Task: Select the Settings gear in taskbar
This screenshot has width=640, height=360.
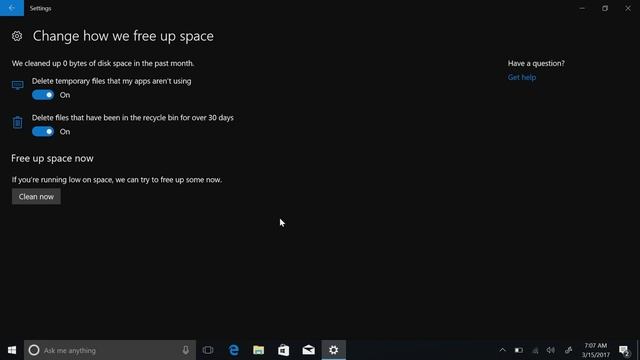Action: click(333, 350)
